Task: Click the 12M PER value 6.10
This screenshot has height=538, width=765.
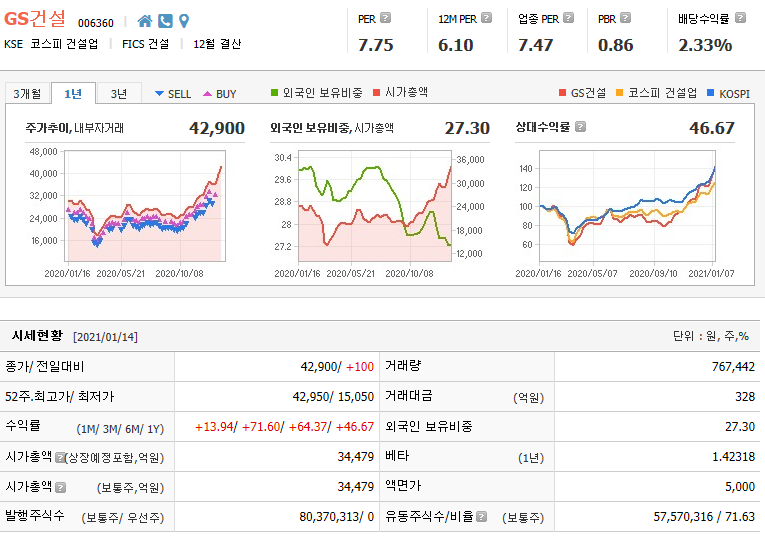Action: coord(456,45)
